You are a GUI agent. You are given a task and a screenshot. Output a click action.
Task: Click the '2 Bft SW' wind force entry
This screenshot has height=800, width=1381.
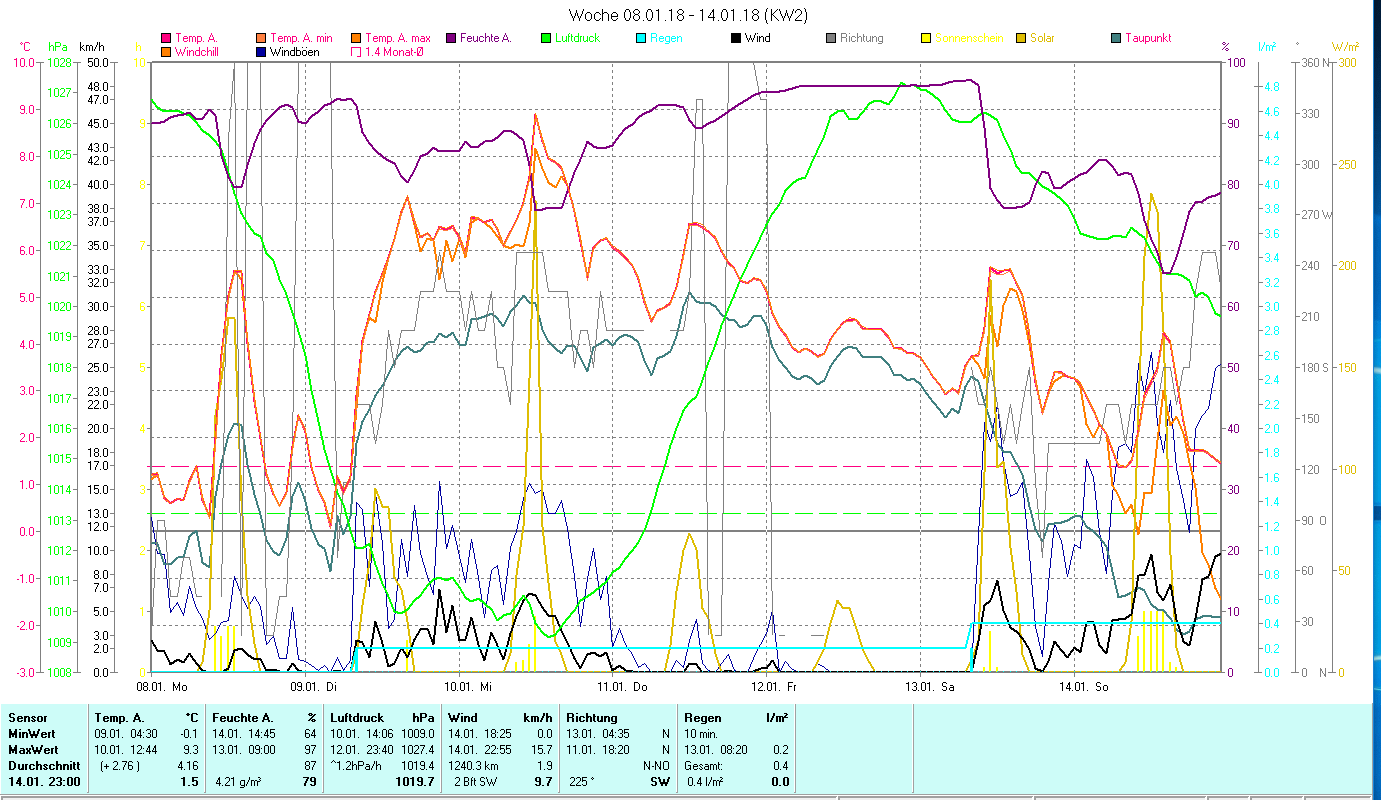point(478,782)
